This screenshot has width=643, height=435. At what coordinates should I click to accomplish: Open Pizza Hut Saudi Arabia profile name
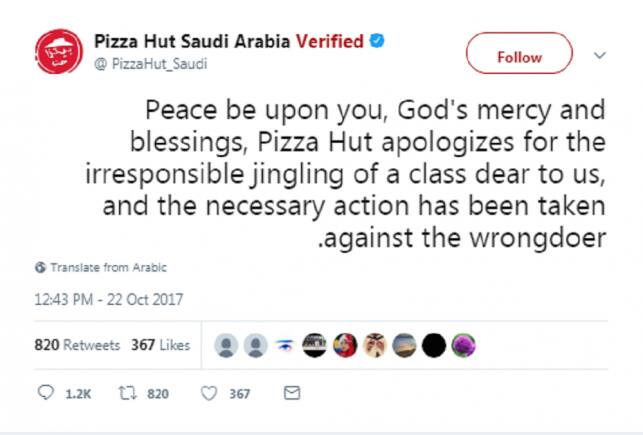pos(192,42)
